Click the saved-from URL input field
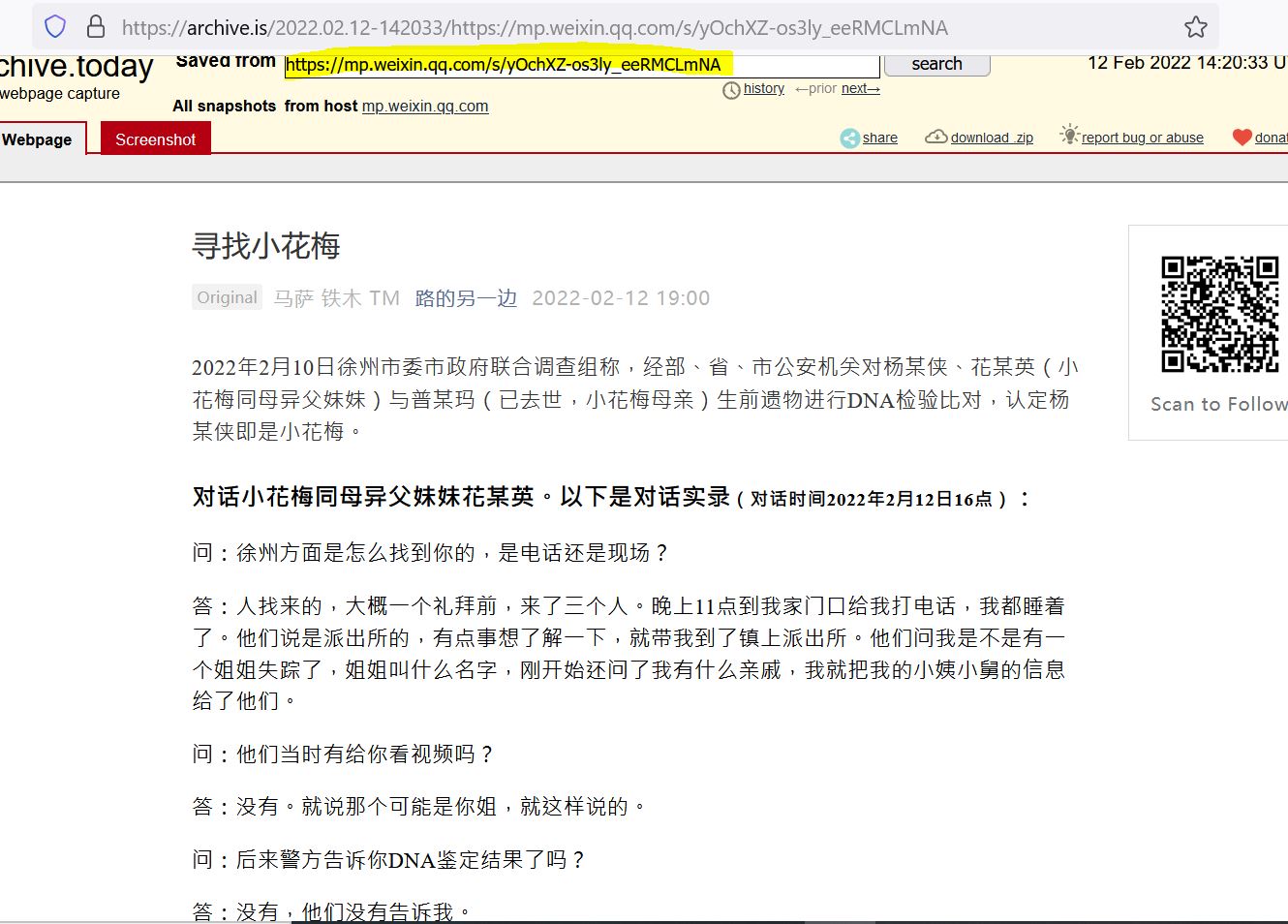The image size is (1288, 924). [581, 65]
